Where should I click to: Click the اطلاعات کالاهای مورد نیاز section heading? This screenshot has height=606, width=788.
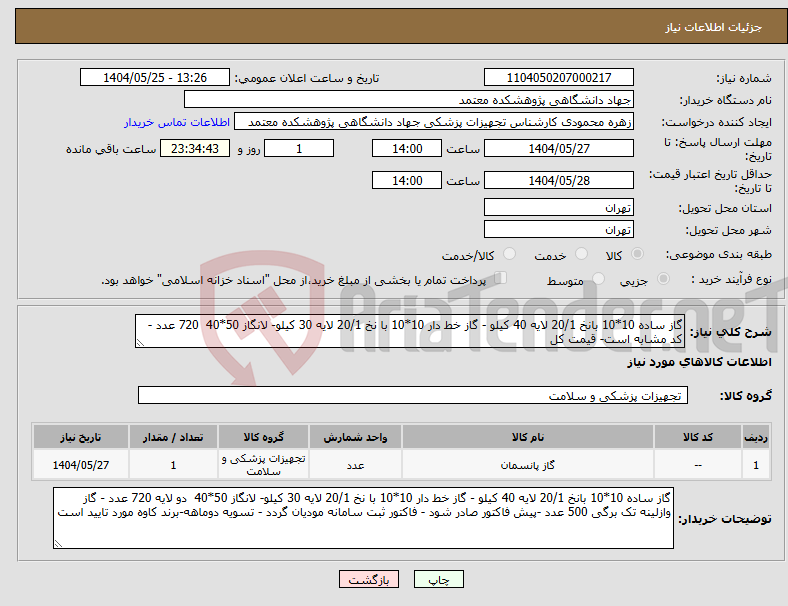699,362
